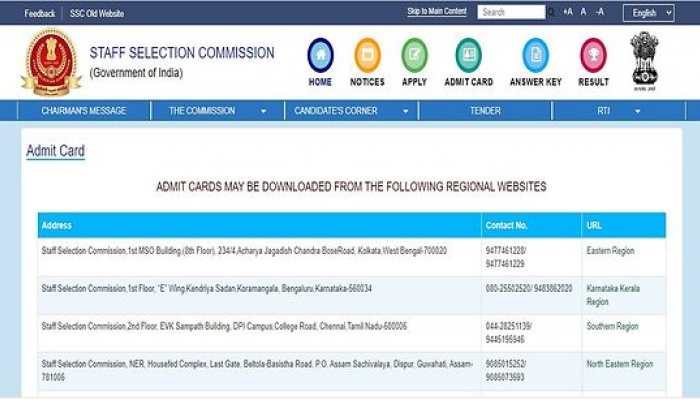The image size is (700, 400).
Task: Open the North Eastern Region link
Action: point(620,364)
